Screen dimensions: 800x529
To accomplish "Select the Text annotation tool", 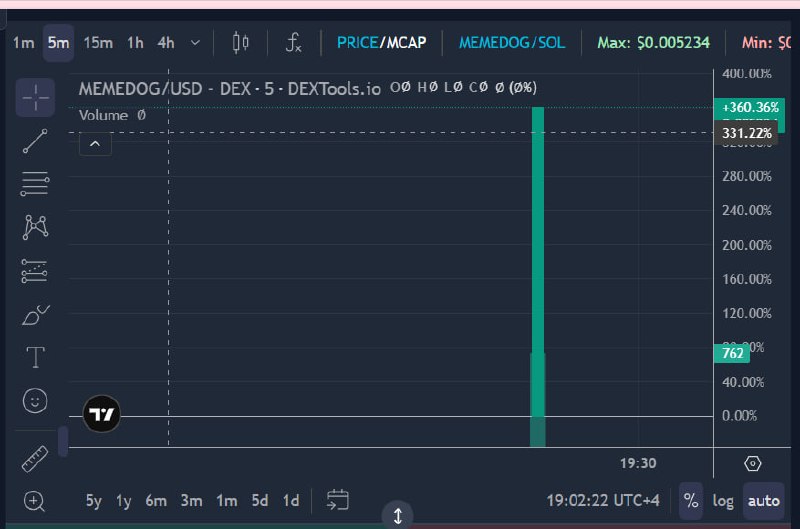I will tap(35, 357).
